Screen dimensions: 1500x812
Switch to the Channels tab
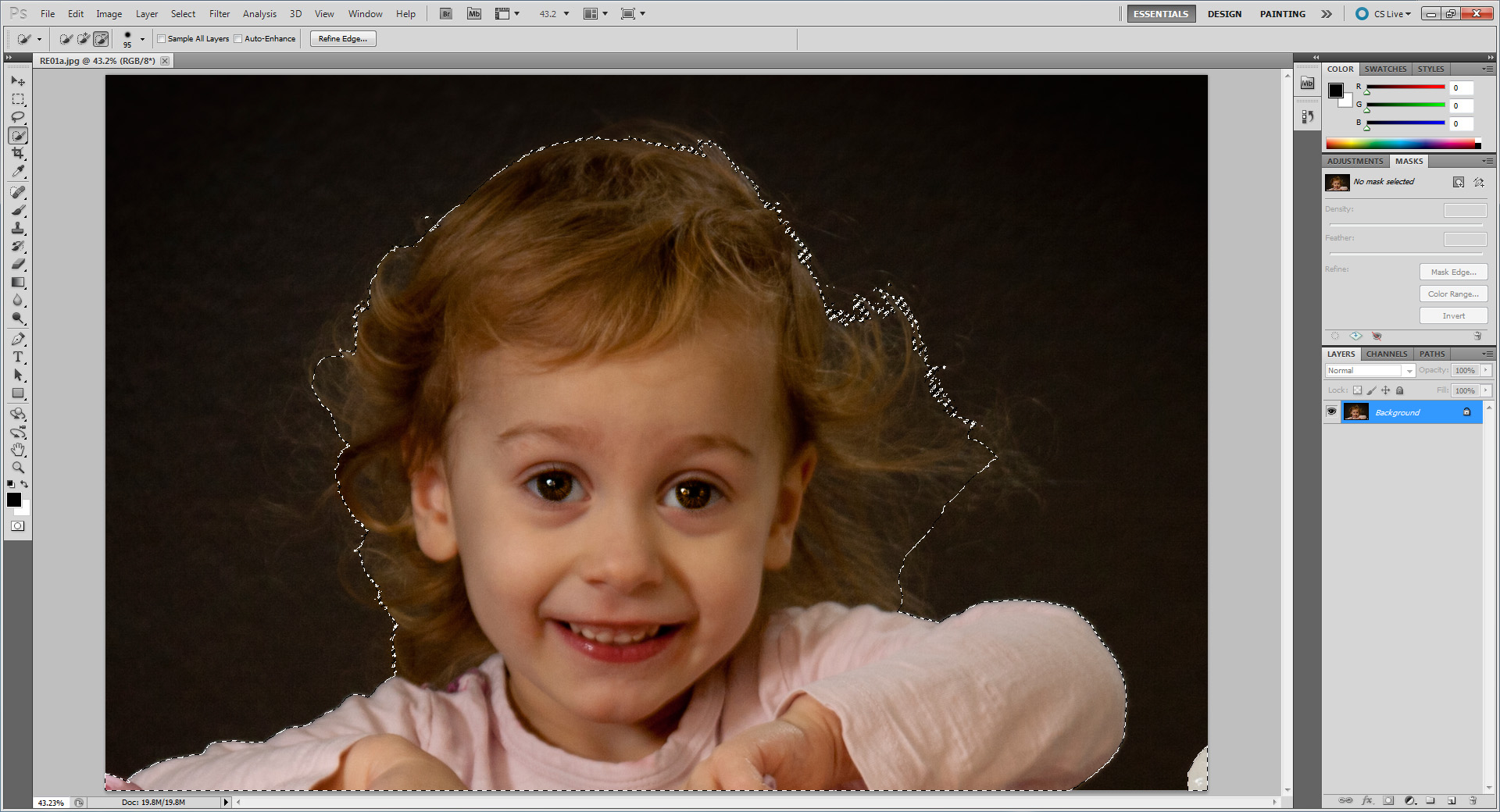pyautogui.click(x=1387, y=354)
